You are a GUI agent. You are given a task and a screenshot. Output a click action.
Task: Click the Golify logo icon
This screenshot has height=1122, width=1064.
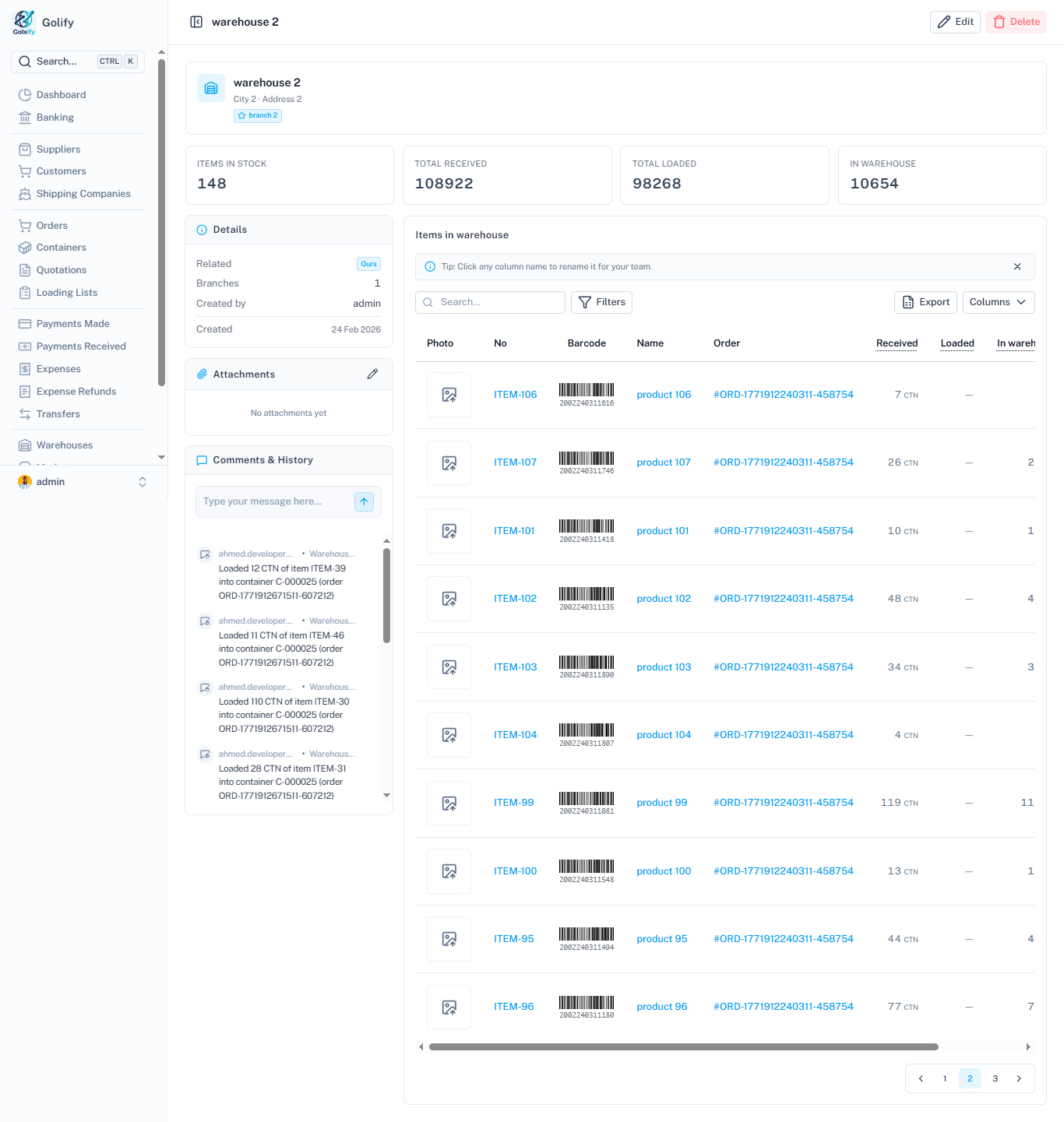pyautogui.click(x=24, y=22)
